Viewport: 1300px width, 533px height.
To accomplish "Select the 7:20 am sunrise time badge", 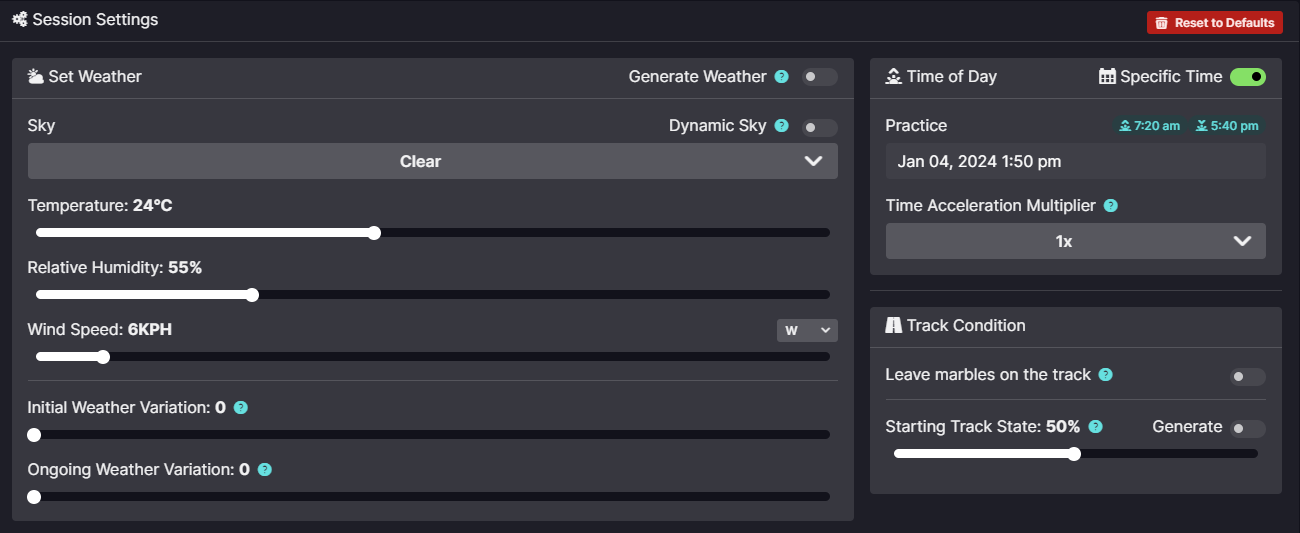I will 1149,126.
